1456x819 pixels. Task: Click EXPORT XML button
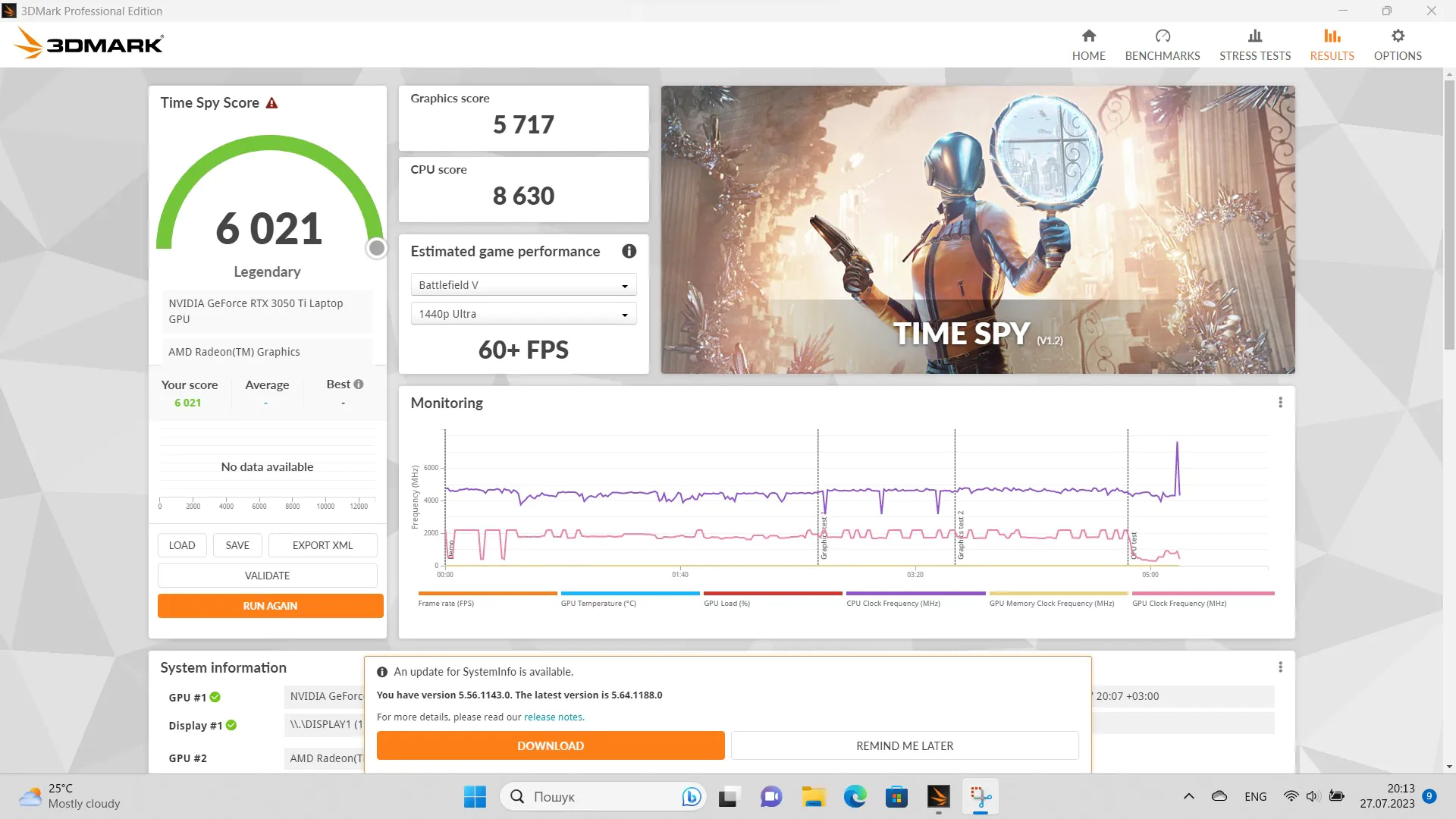[x=322, y=545]
